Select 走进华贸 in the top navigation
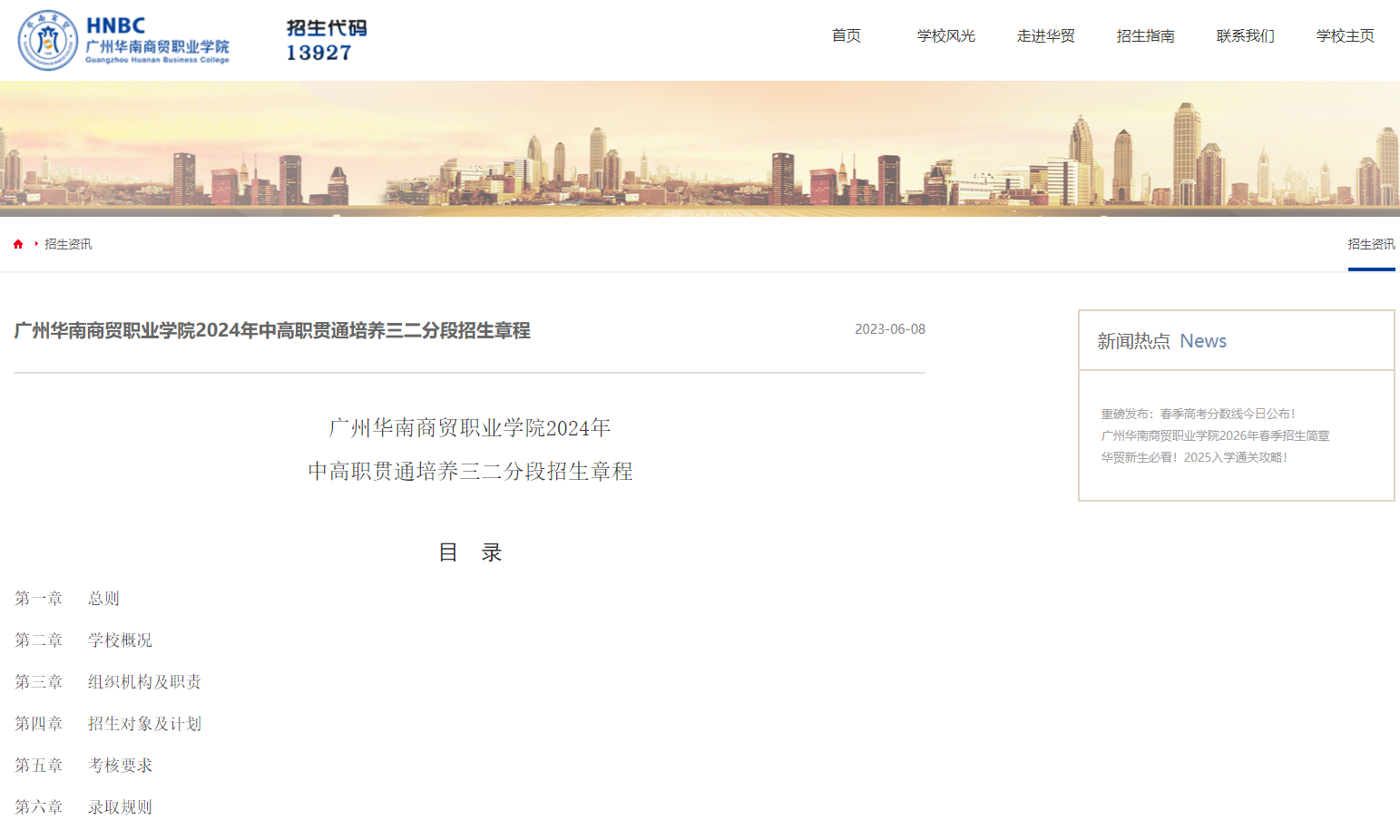The image size is (1400, 840). tap(1045, 36)
